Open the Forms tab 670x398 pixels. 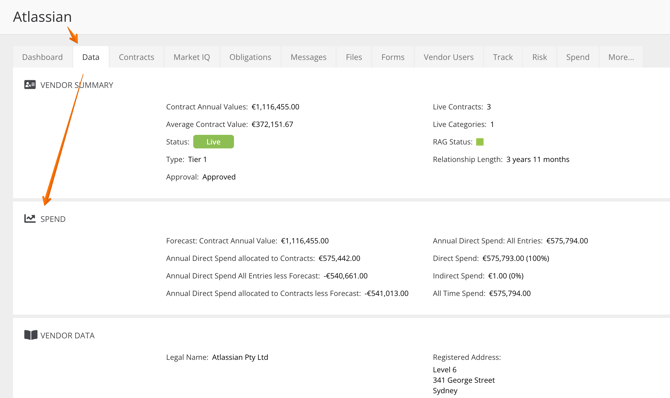(393, 57)
